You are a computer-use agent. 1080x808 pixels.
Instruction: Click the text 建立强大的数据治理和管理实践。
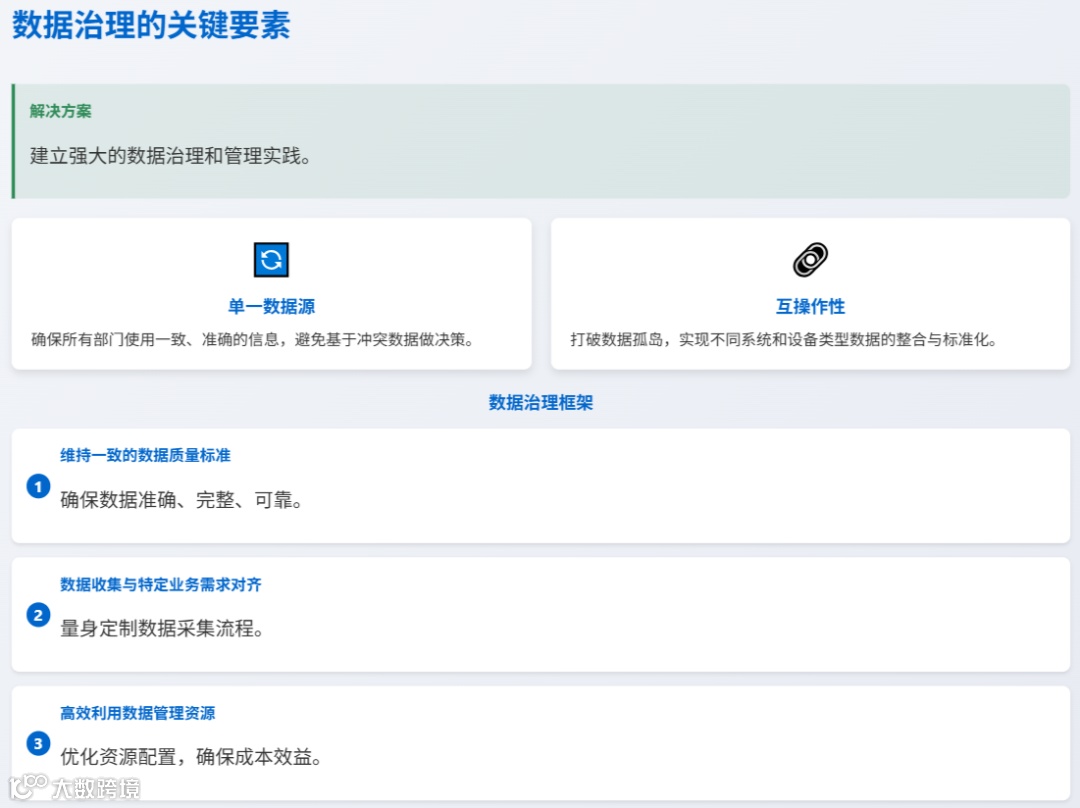pyautogui.click(x=170, y=156)
